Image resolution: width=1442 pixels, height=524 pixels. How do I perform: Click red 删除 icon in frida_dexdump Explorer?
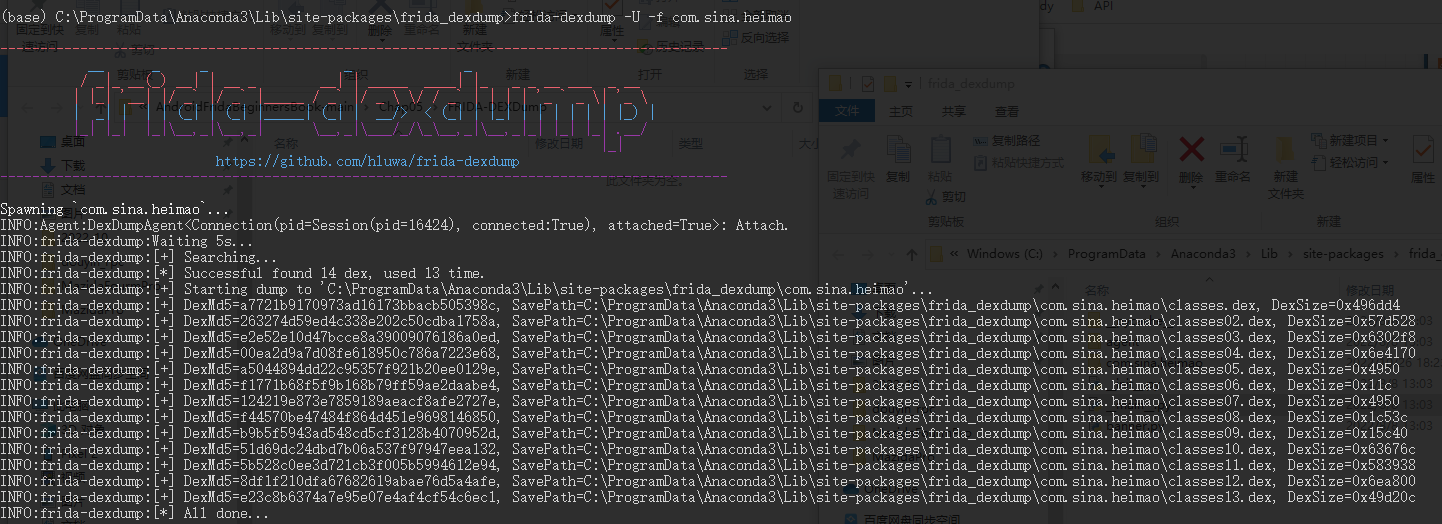click(x=1191, y=151)
